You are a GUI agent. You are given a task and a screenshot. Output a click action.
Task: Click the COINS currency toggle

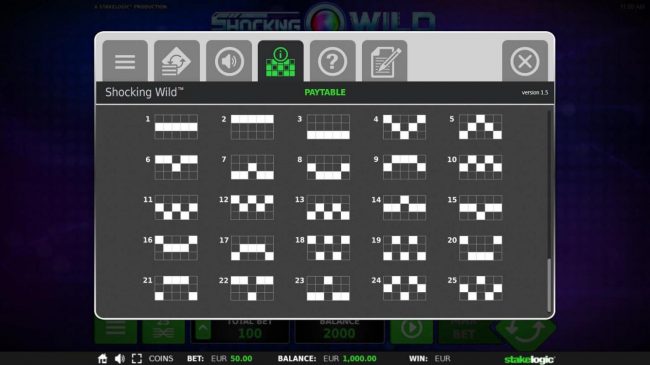point(161,358)
